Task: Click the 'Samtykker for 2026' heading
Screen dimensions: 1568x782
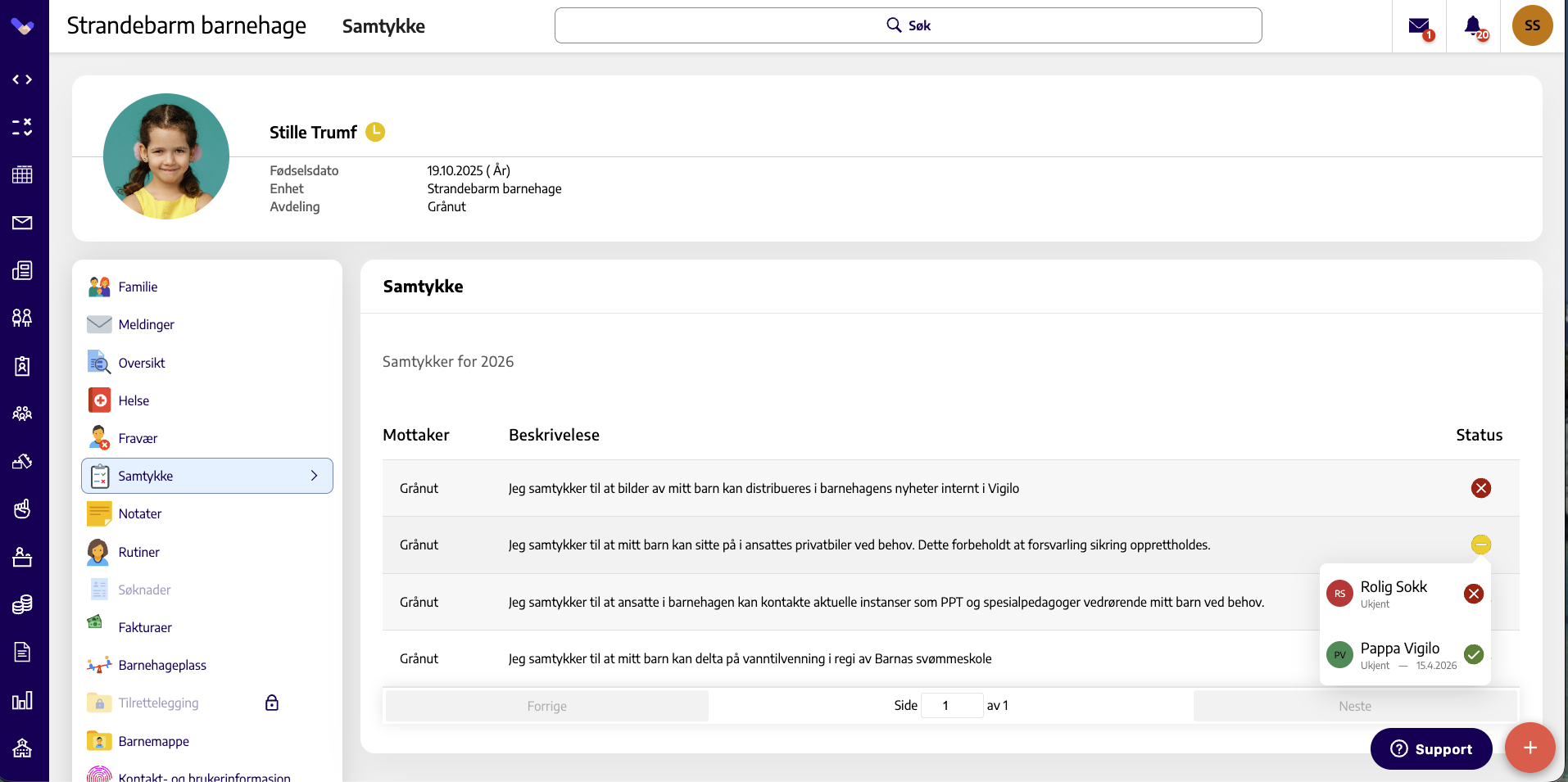Action: 448,361
